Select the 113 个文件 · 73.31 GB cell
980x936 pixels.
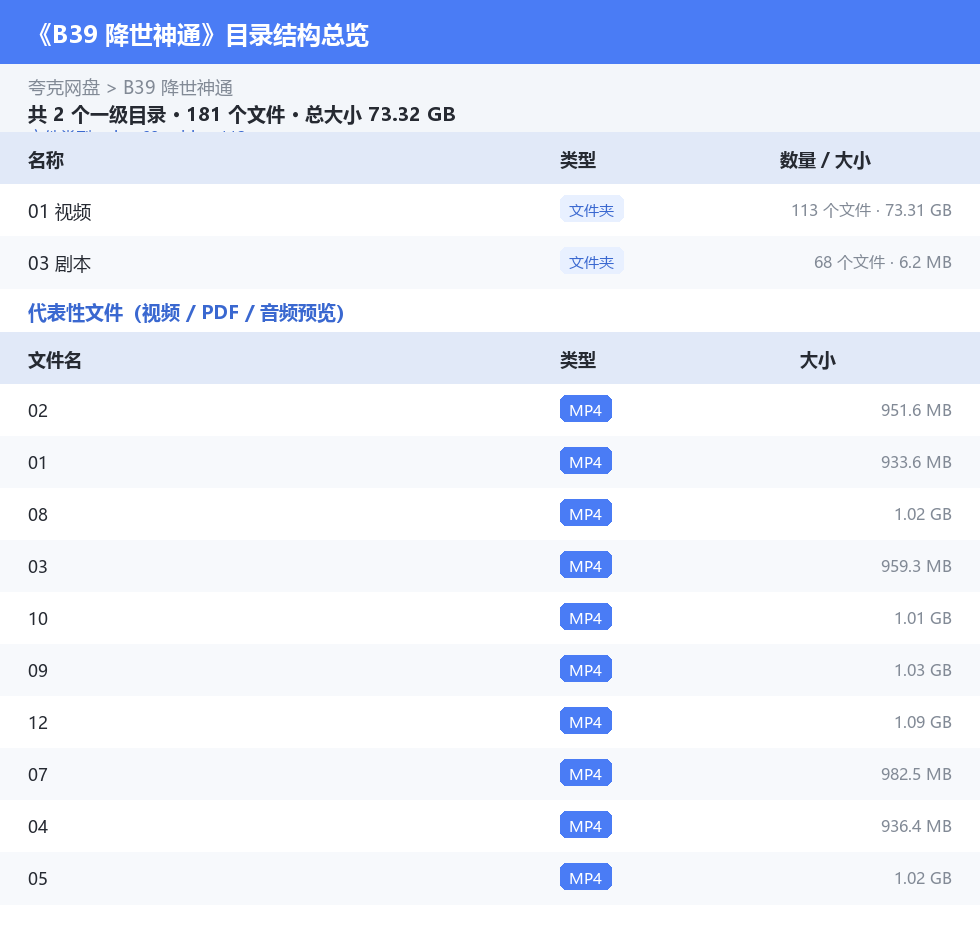tap(871, 210)
